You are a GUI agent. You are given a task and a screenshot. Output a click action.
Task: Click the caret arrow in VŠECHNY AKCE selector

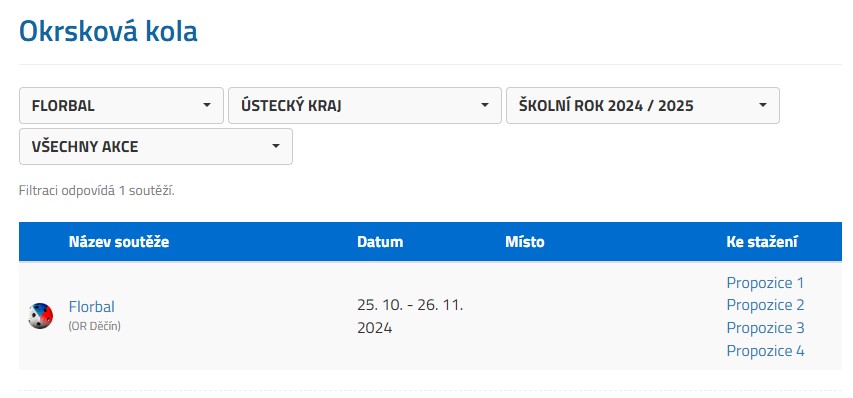coord(276,146)
